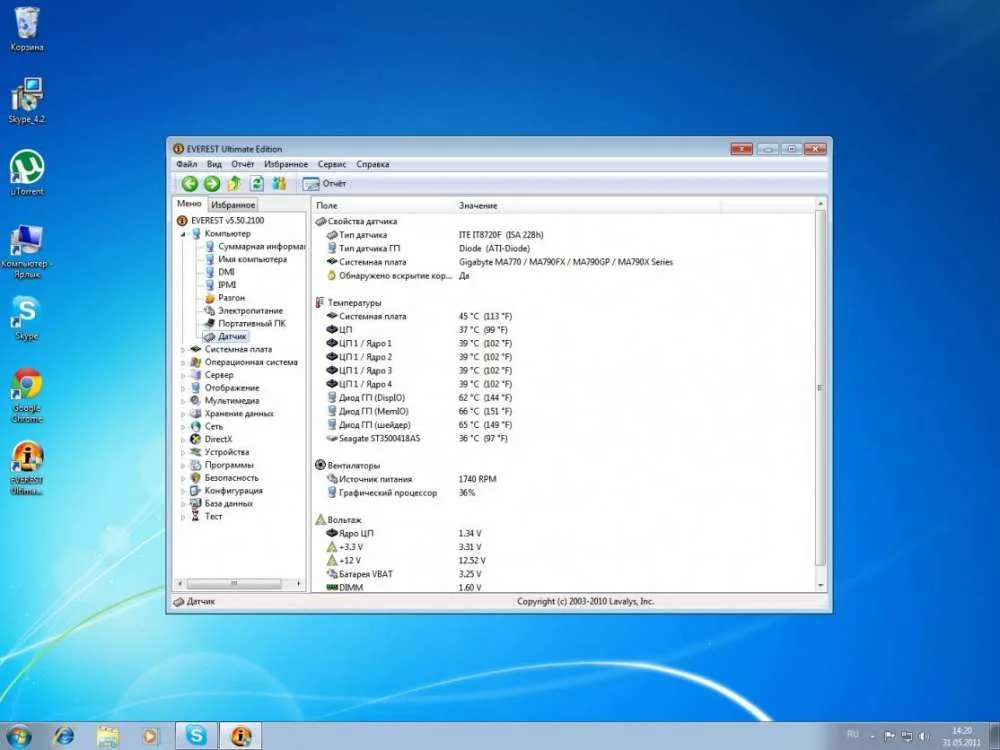Expand the DirectX tree node
The height and width of the screenshot is (750, 1000).
coord(184,439)
